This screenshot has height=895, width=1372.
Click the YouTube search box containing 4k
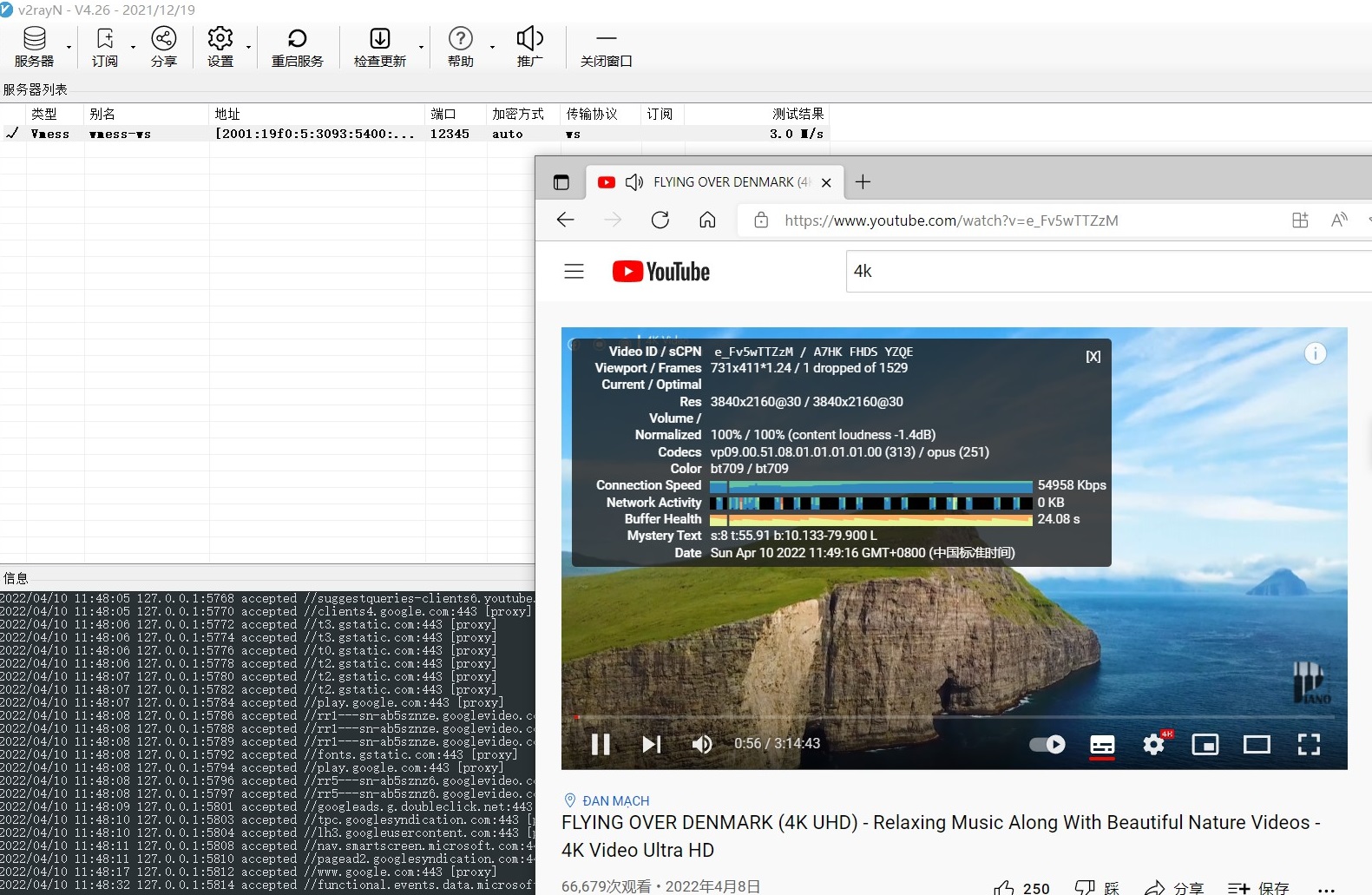[1109, 271]
